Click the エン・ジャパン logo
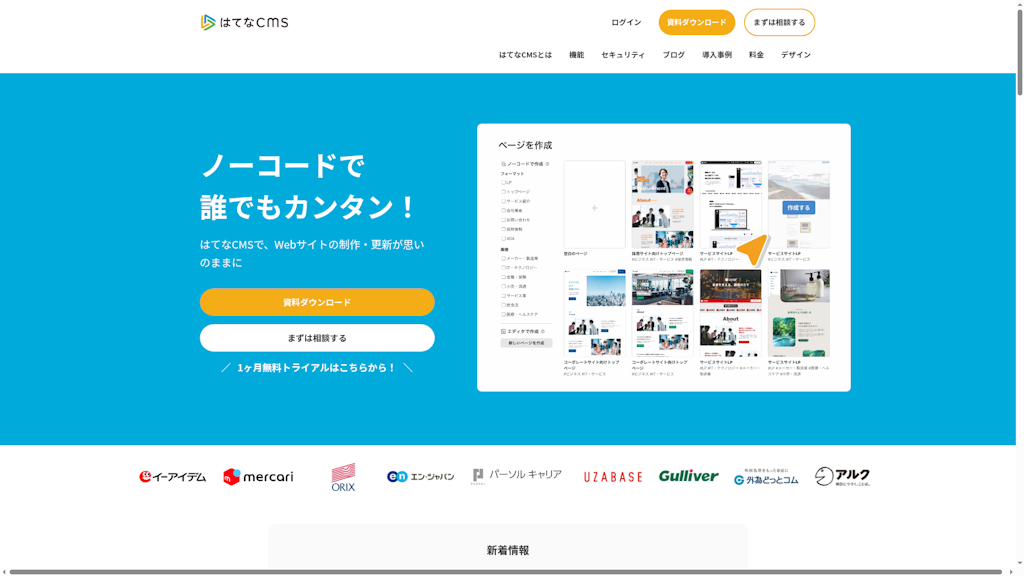 [420, 477]
